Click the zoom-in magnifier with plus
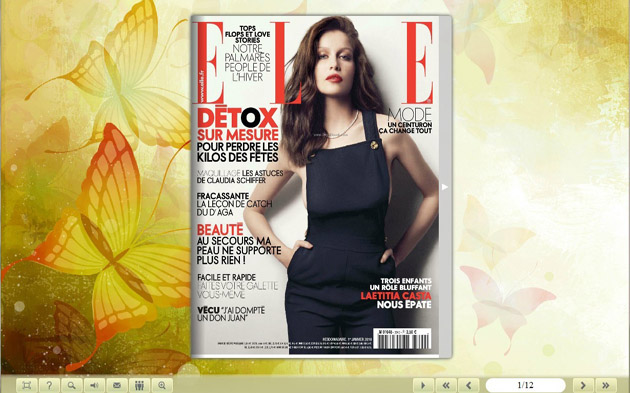This screenshot has width=630, height=393. pos(162,385)
